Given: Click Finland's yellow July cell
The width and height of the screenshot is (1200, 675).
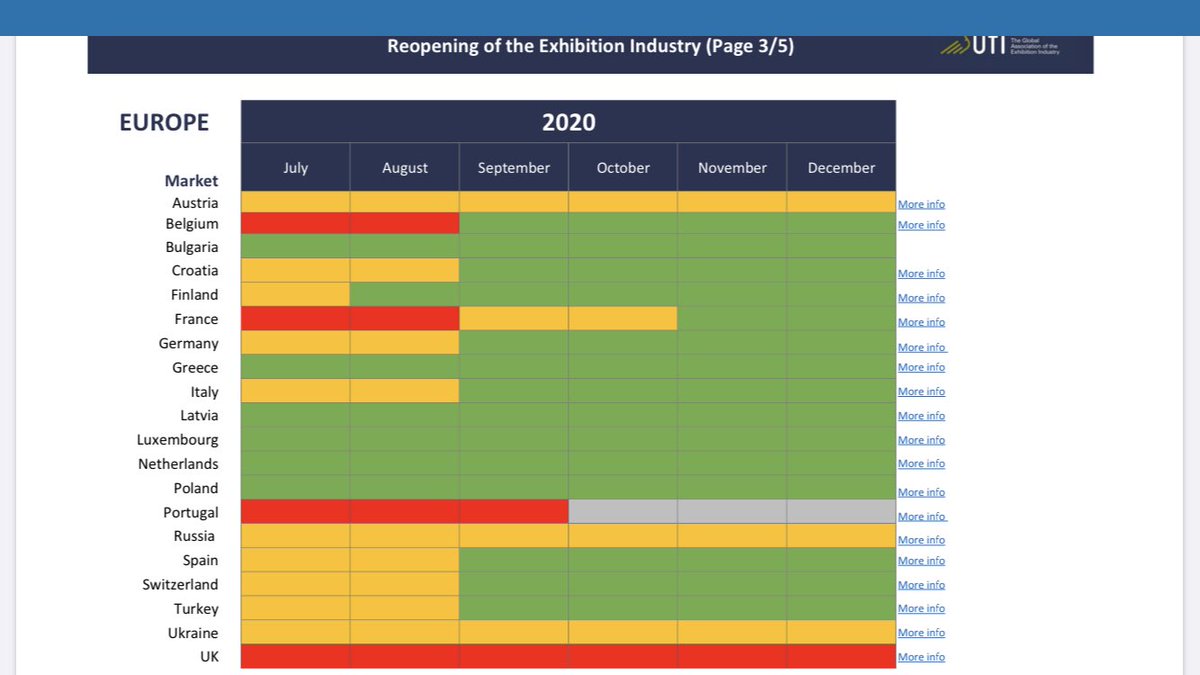Looking at the screenshot, I should pyautogui.click(x=296, y=294).
